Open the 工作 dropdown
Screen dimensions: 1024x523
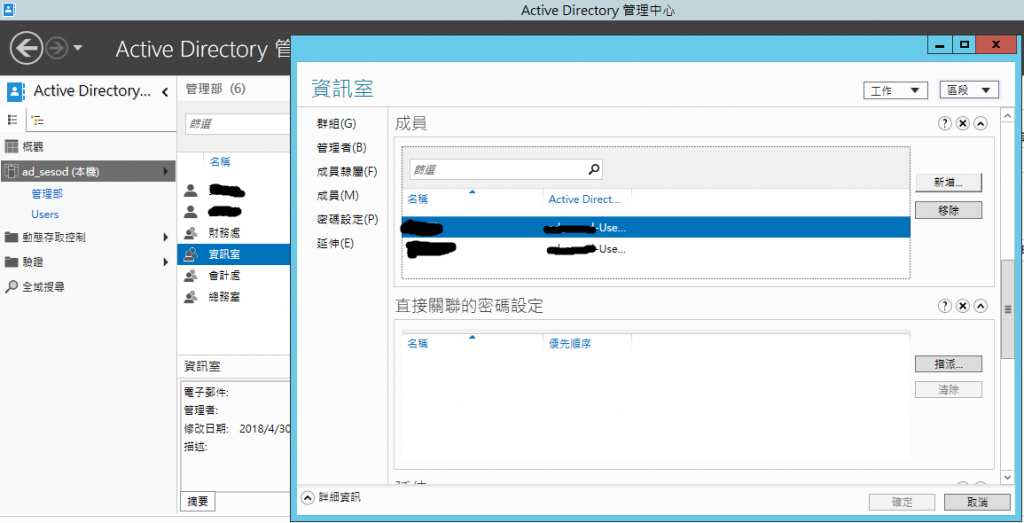tap(895, 91)
